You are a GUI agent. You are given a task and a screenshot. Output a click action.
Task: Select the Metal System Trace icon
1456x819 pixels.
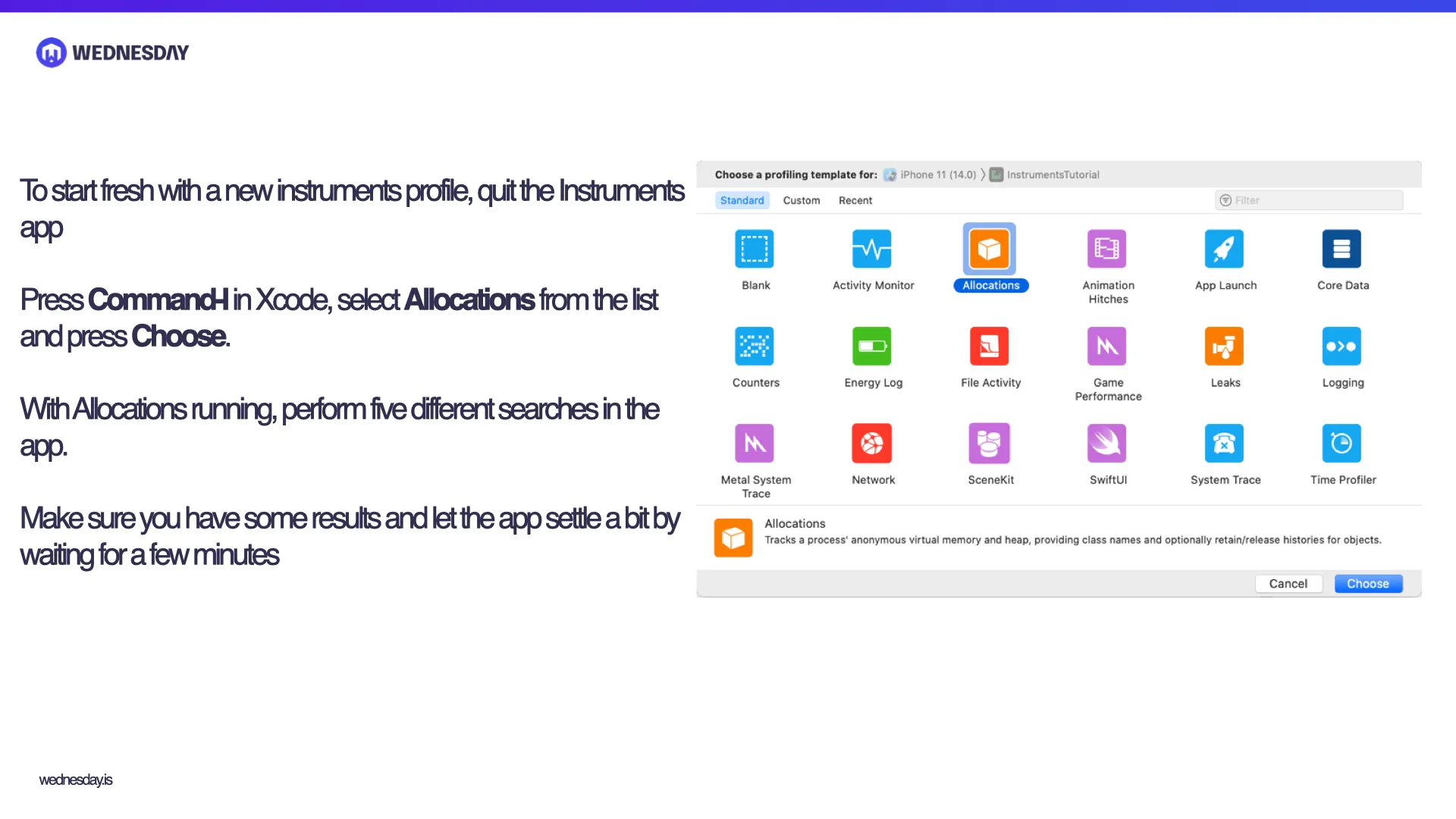pos(755,443)
